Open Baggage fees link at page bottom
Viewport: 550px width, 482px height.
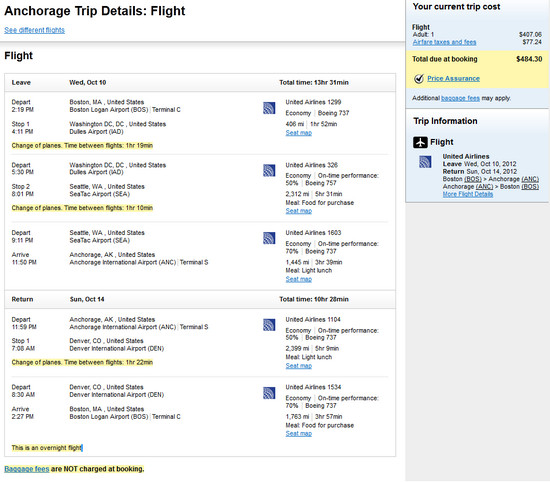point(27,469)
